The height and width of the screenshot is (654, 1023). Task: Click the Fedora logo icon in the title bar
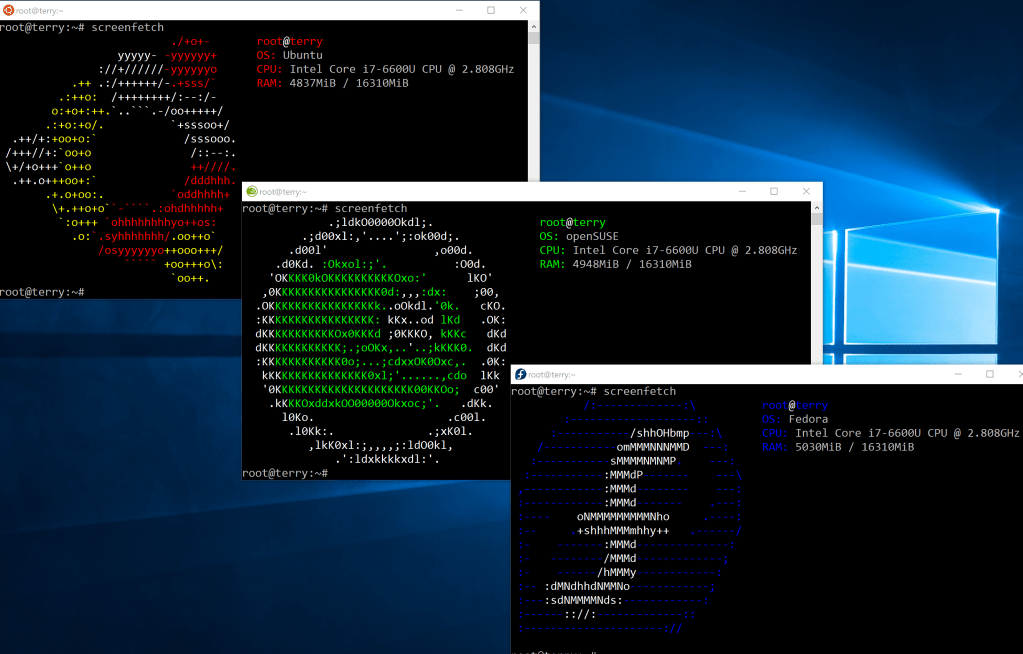521,374
